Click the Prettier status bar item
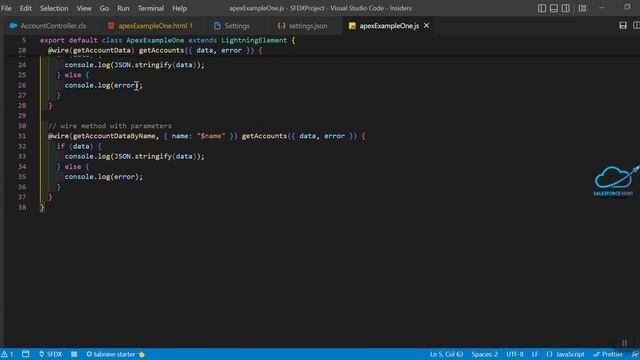640x360 pixels. [608, 354]
